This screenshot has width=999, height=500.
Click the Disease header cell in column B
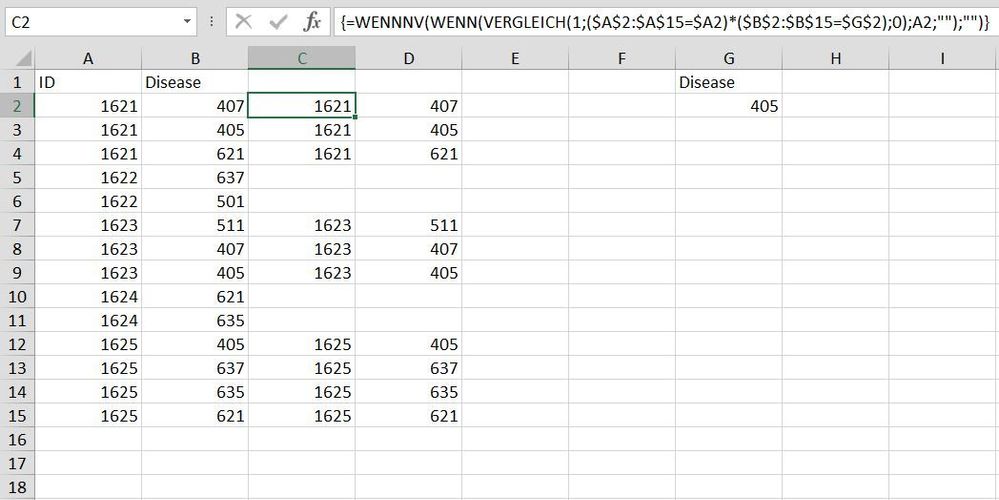point(195,82)
